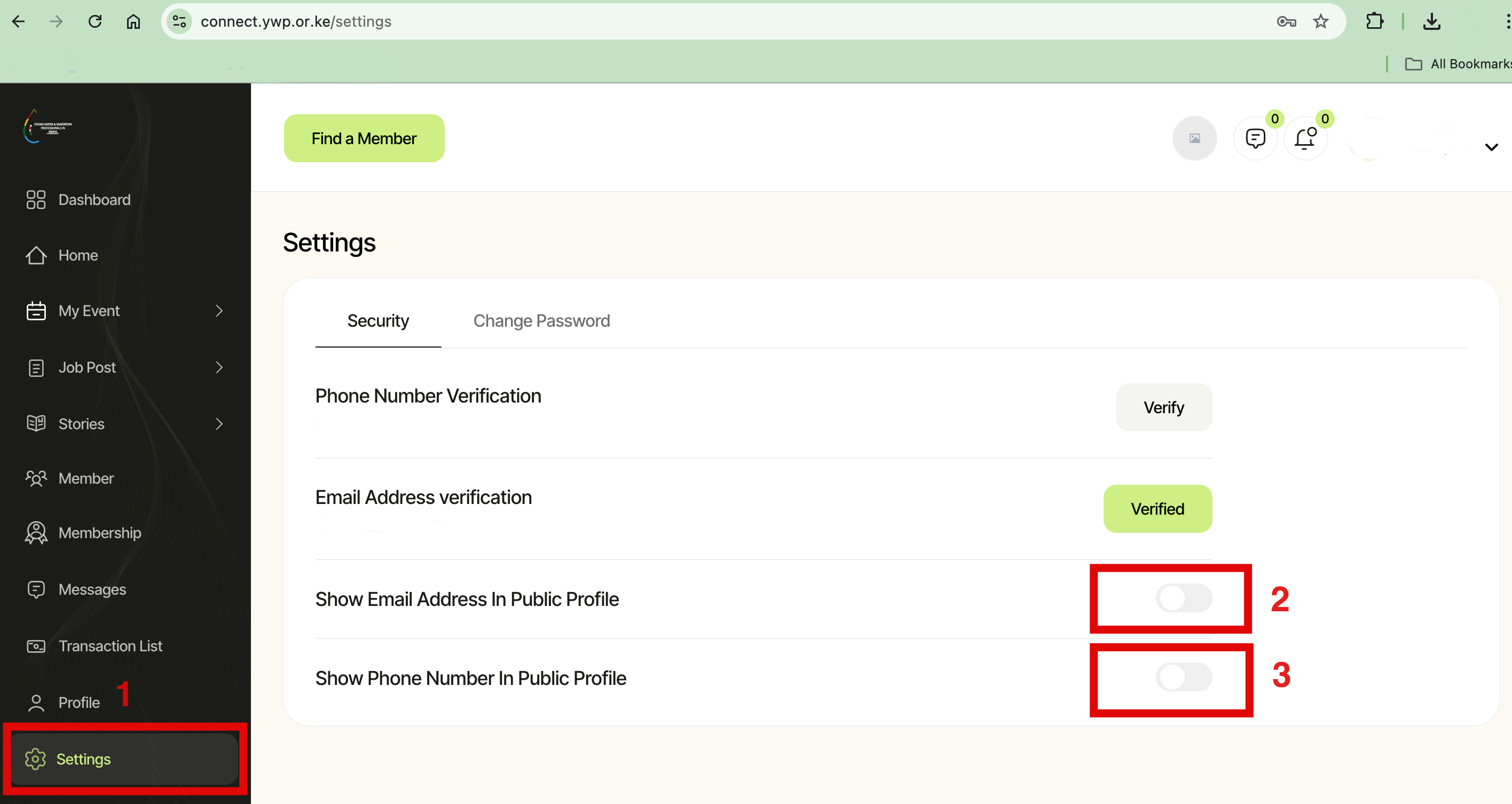Click the Messages bubble icon in sidebar
Viewport: 1512px width, 804px height.
[36, 589]
